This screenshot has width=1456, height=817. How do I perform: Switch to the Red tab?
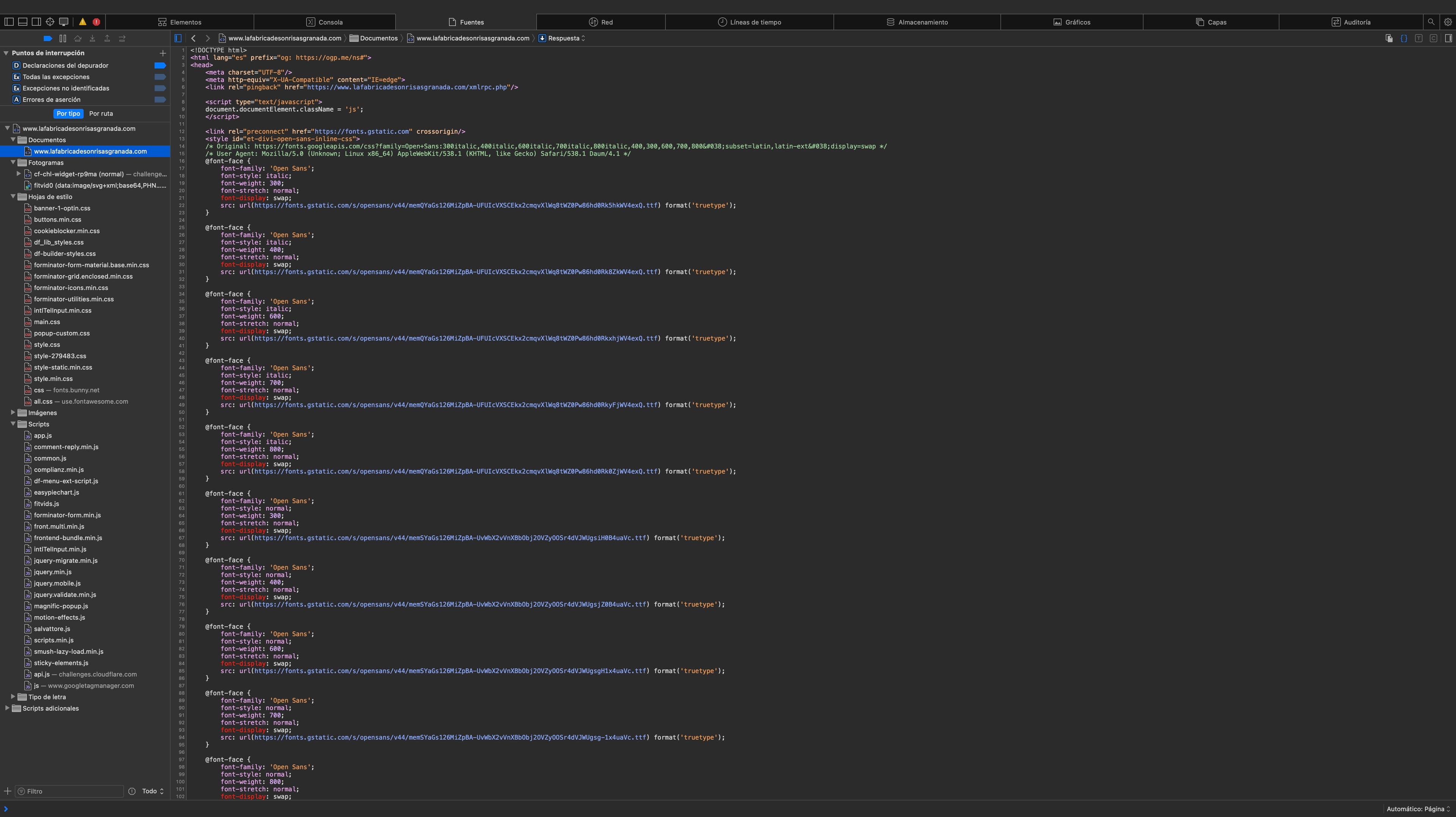click(x=601, y=22)
